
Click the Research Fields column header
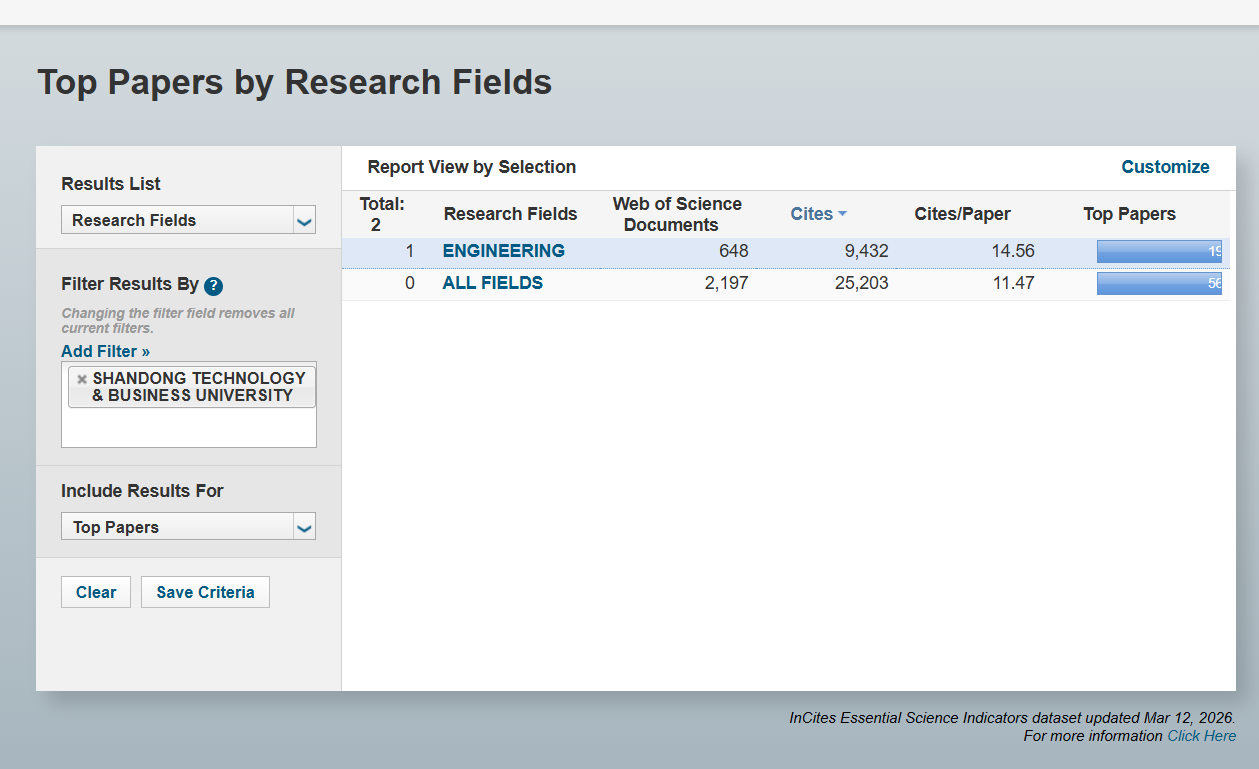[x=510, y=214]
